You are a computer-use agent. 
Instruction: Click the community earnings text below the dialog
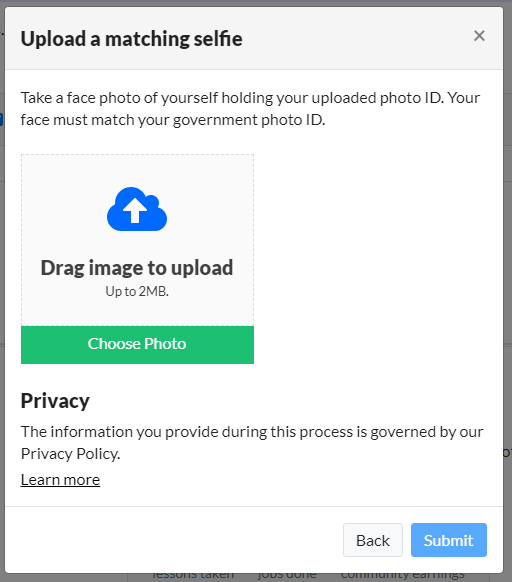click(x=402, y=576)
